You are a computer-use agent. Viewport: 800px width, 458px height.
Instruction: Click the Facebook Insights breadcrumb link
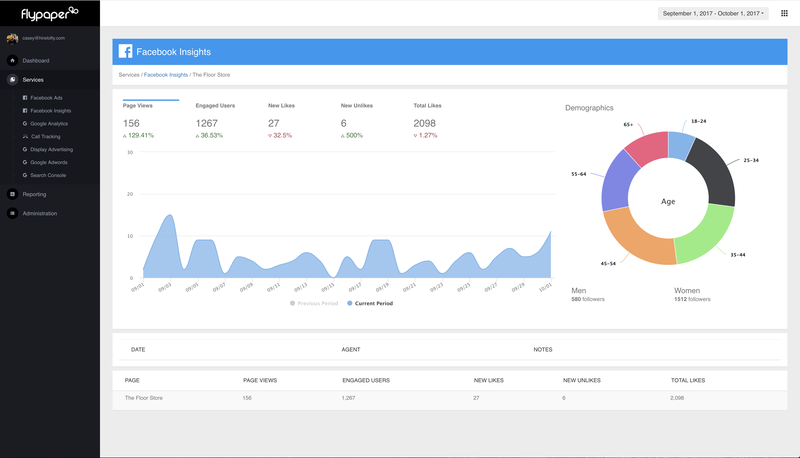(166, 74)
